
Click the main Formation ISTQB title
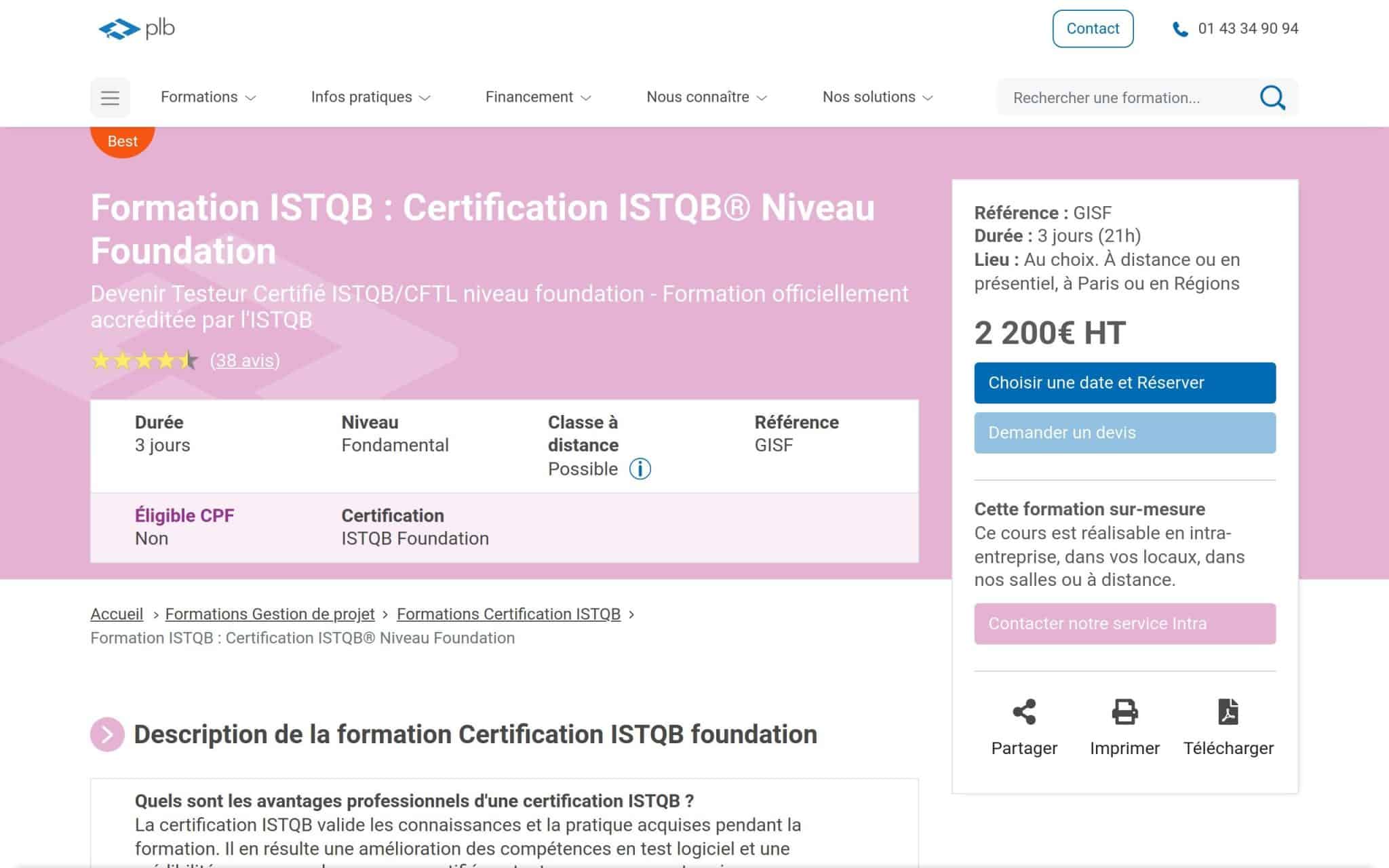pos(483,229)
